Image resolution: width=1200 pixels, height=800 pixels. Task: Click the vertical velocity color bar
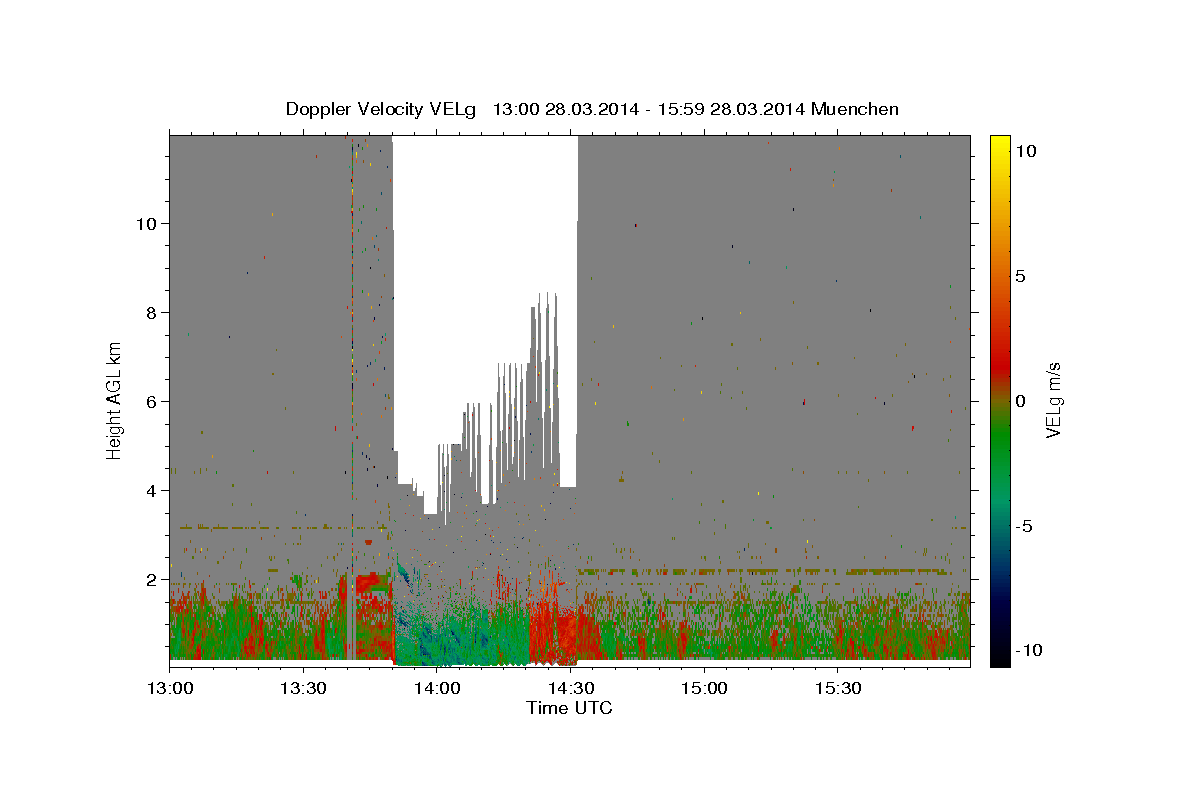click(x=999, y=400)
